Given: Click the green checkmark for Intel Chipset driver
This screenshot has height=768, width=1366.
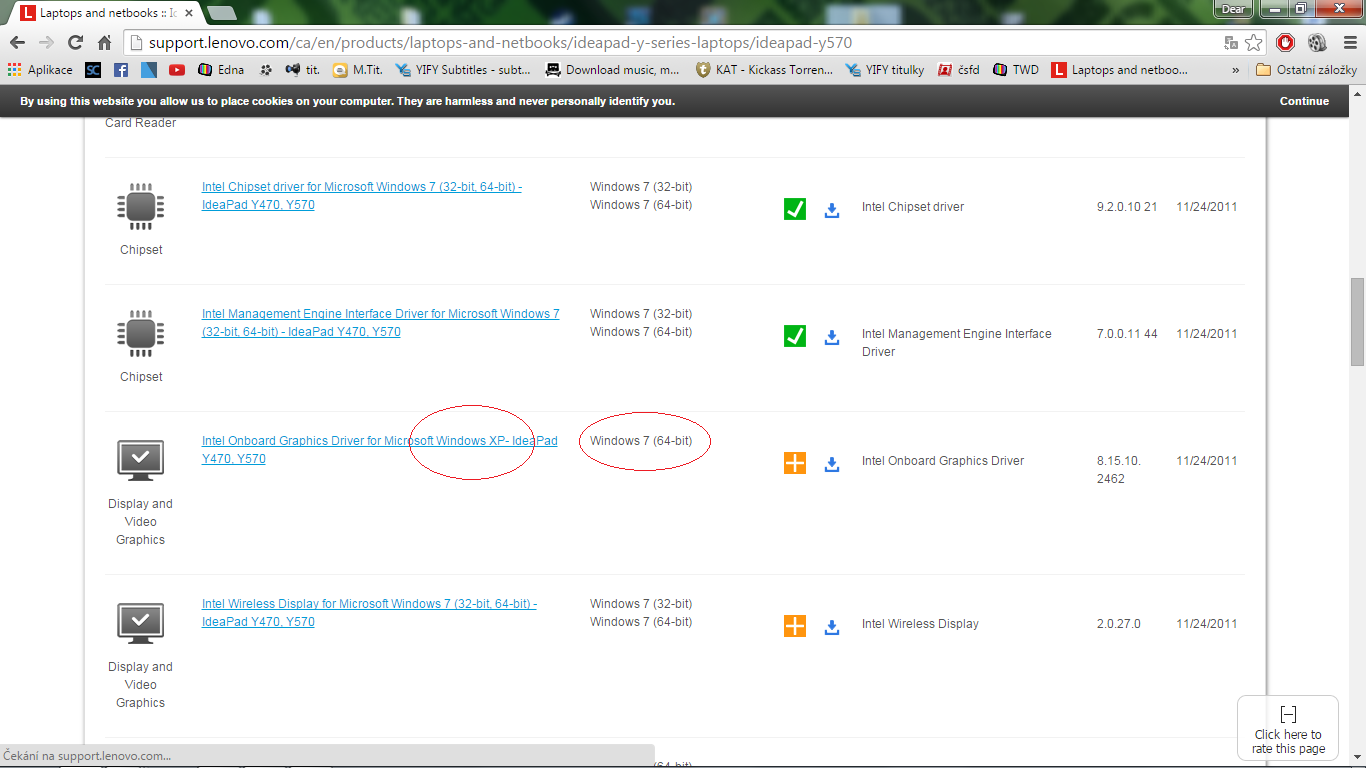Looking at the screenshot, I should [x=795, y=209].
